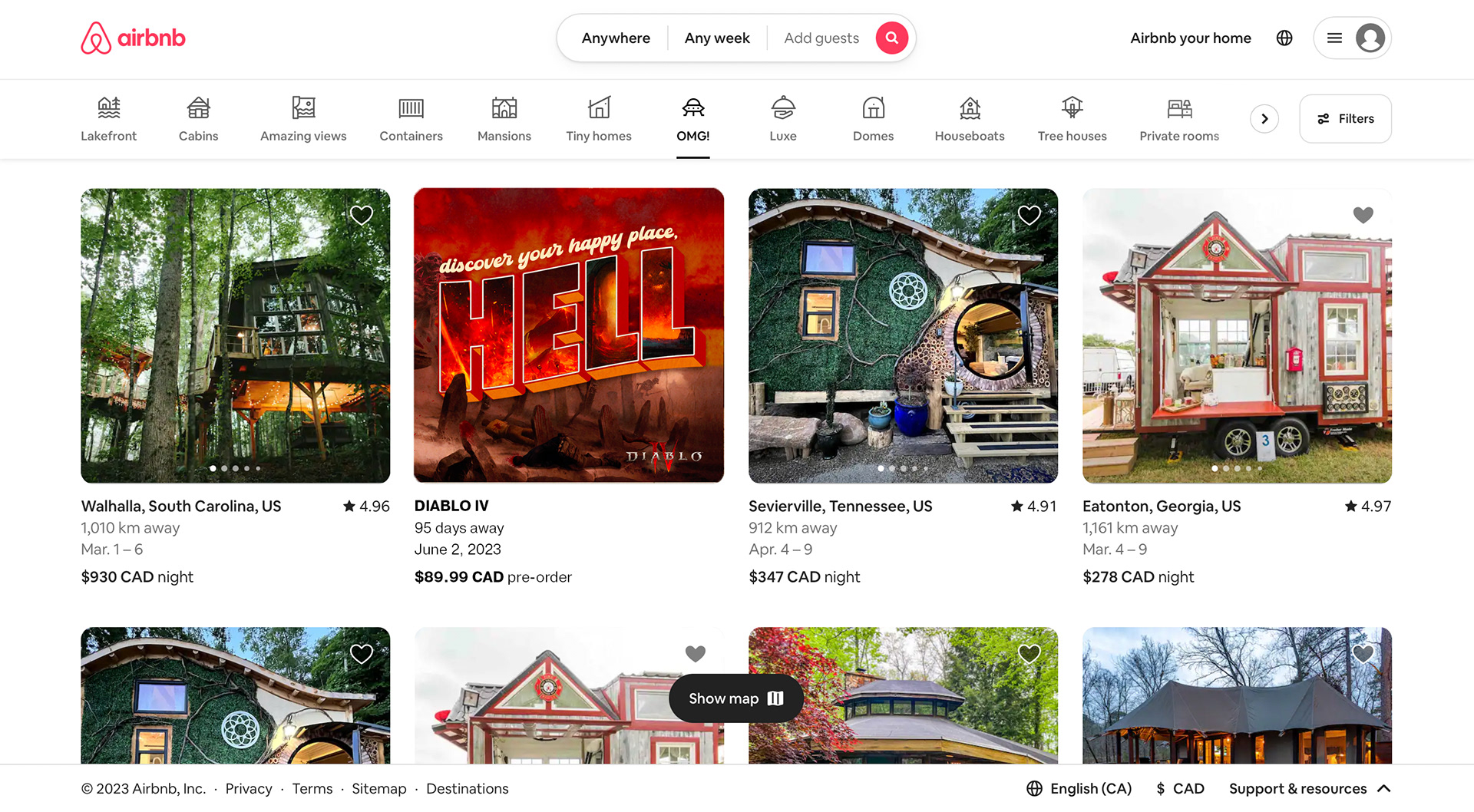Click 'Eatonton, Georgia, US' listing title
1474x812 pixels.
coord(1162,506)
